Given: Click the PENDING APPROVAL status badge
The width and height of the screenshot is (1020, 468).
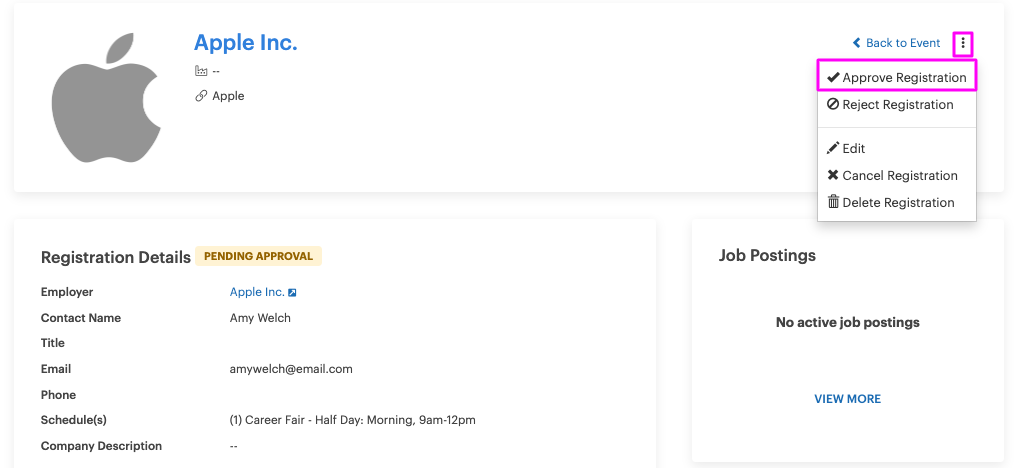Looking at the screenshot, I should tap(258, 256).
